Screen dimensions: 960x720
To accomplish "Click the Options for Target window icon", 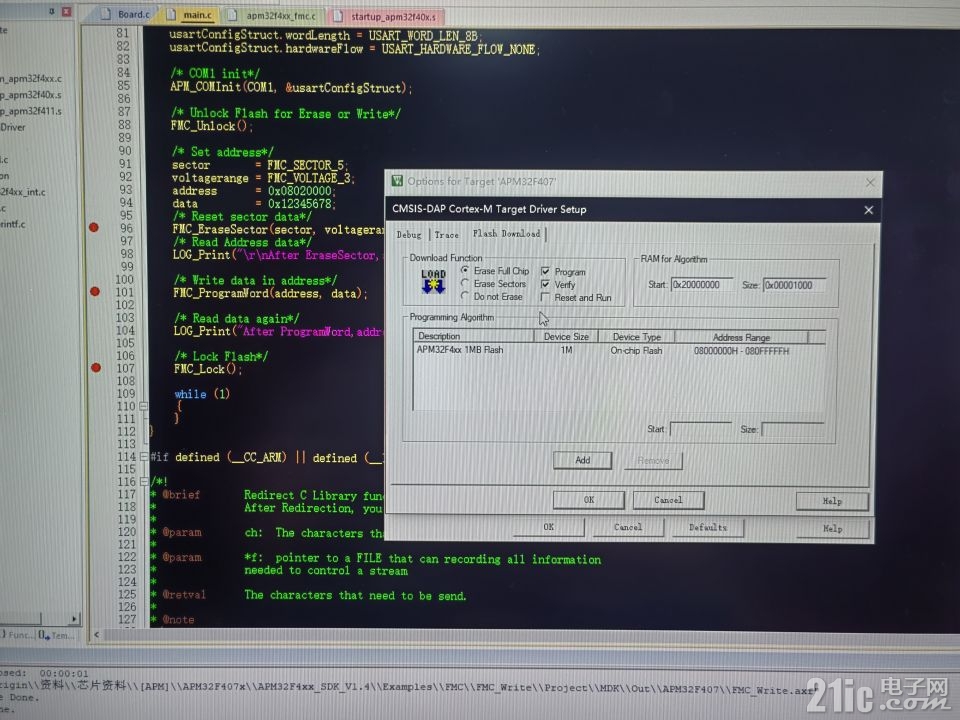I will [x=397, y=181].
